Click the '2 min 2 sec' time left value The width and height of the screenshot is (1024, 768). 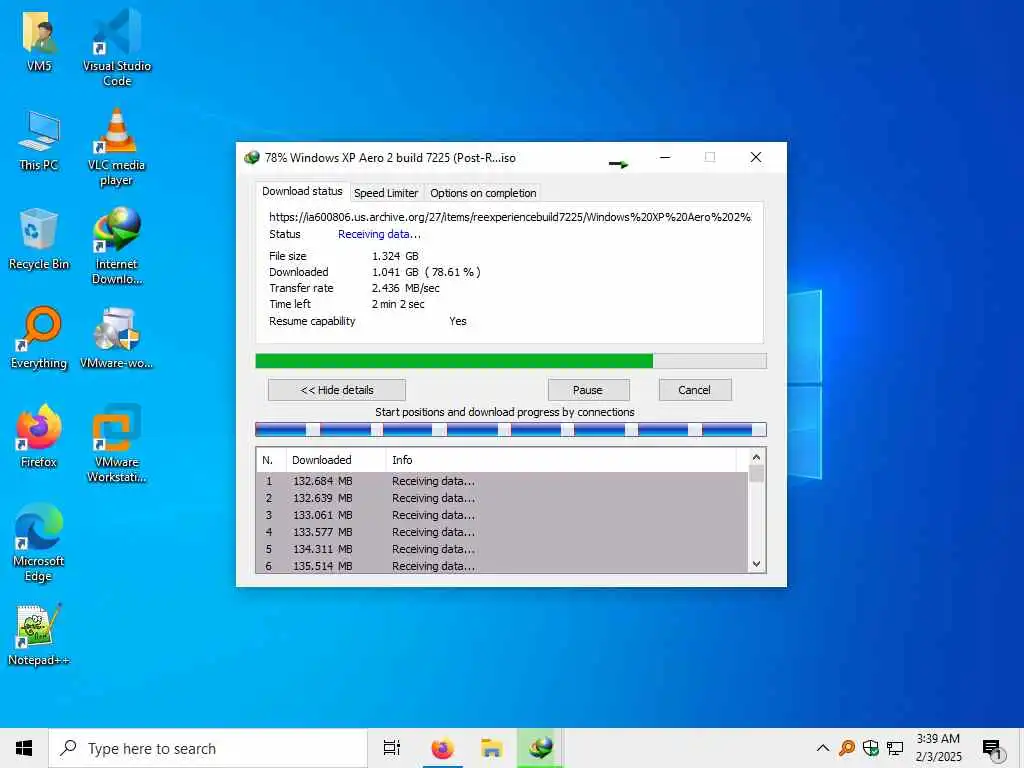tap(398, 304)
